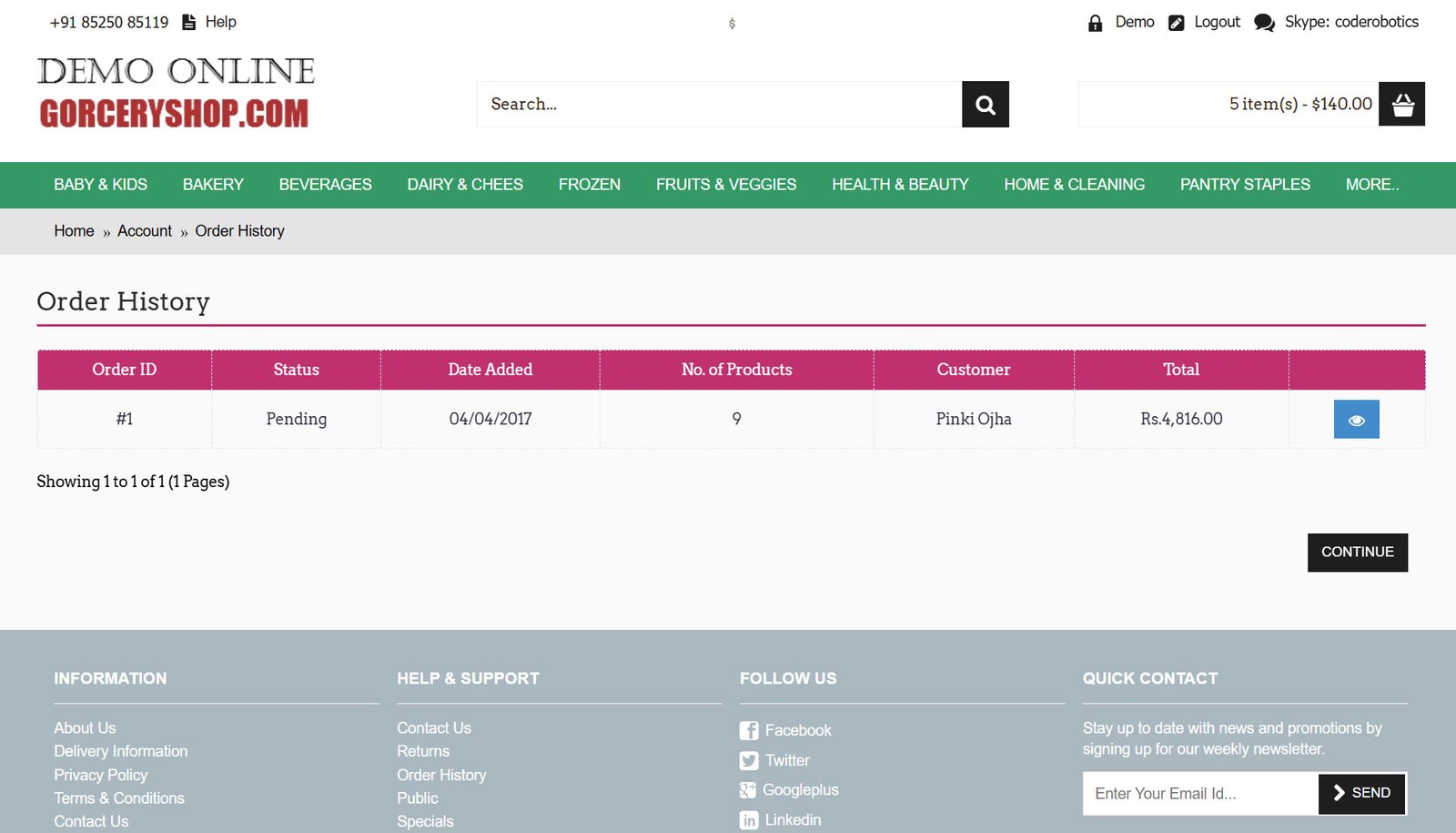Click date 04/04/2017 cell

pos(490,420)
